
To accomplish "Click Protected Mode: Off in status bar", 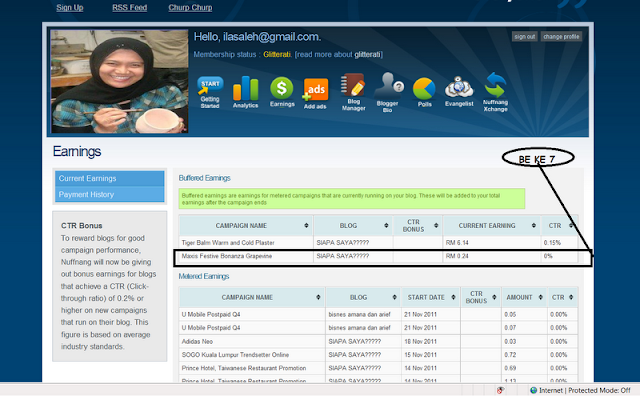I will (x=599, y=390).
